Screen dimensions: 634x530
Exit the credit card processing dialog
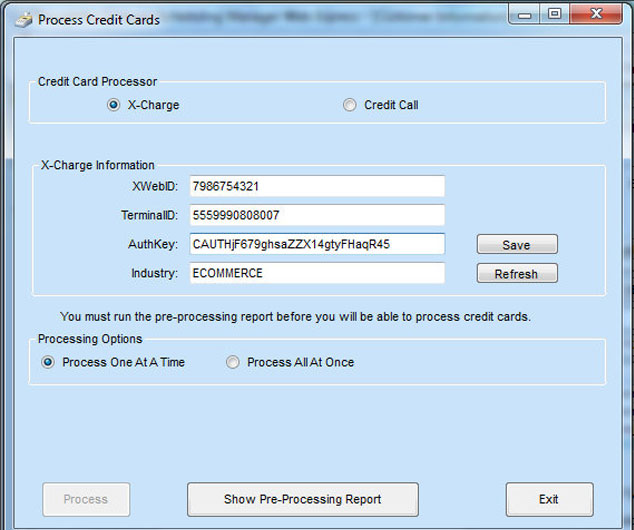click(x=548, y=499)
